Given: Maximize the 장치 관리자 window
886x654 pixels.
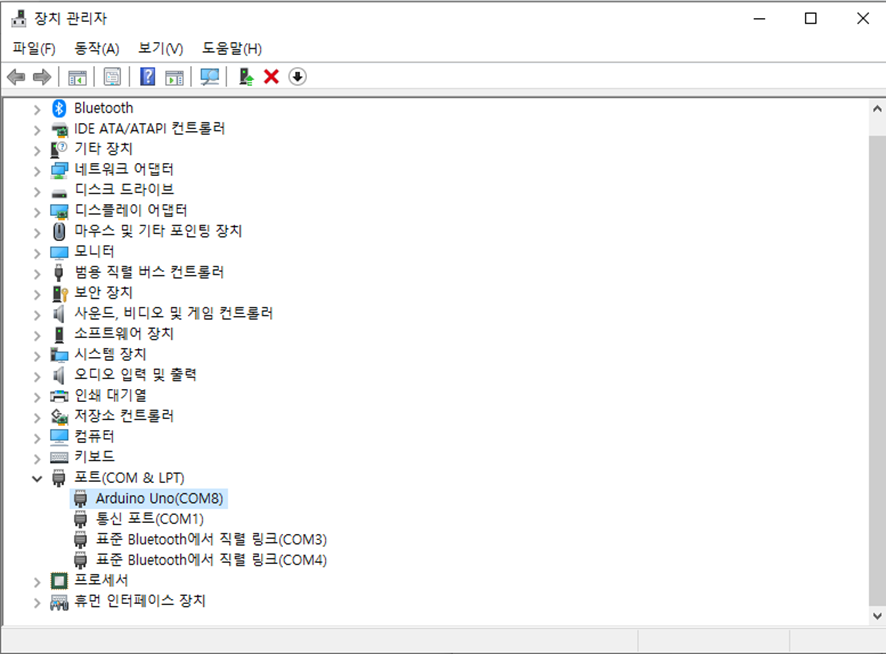Looking at the screenshot, I should click(810, 19).
